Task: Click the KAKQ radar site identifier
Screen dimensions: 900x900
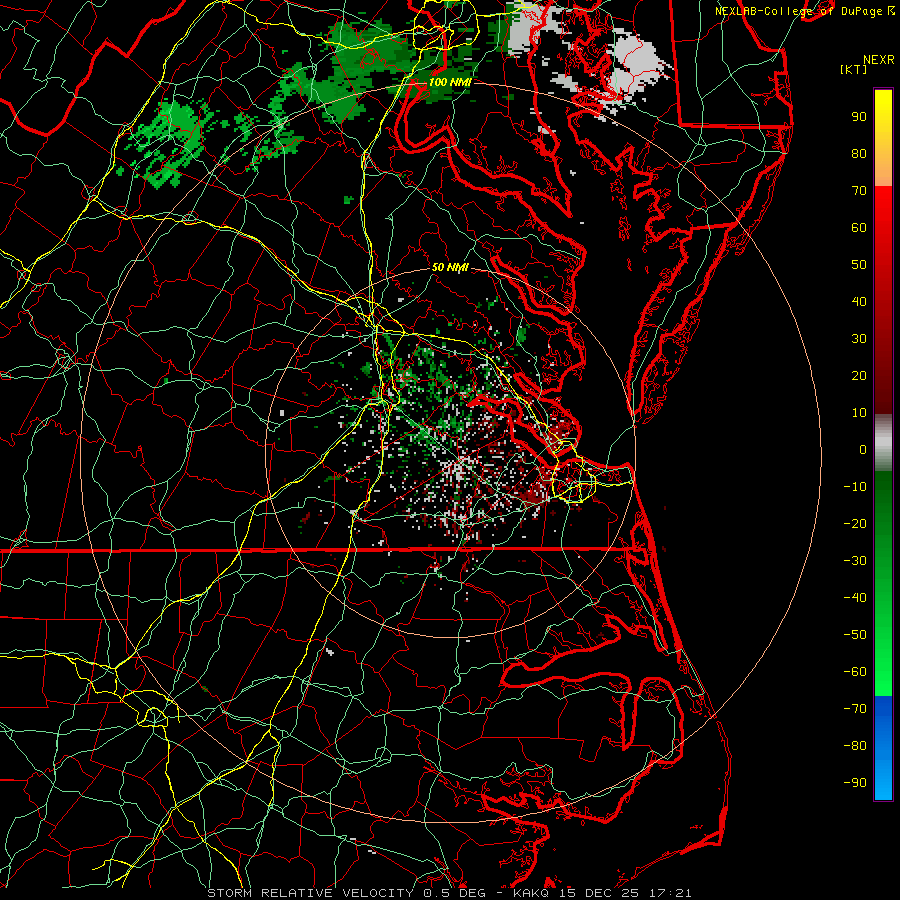Action: click(531, 893)
